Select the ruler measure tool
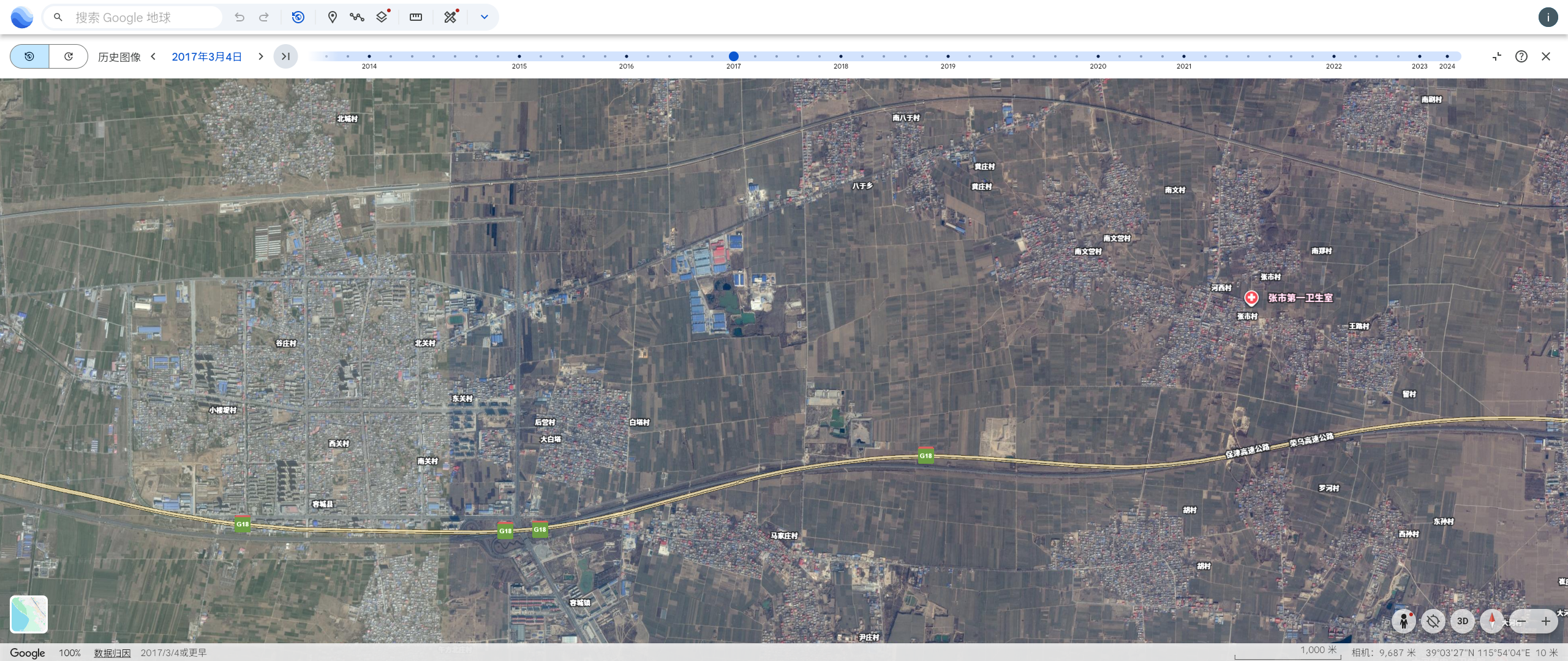Screen dimensions: 1568x661 tap(416, 17)
